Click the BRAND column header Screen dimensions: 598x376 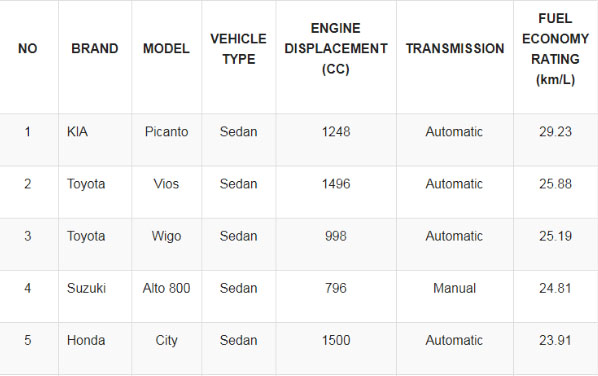pos(95,49)
